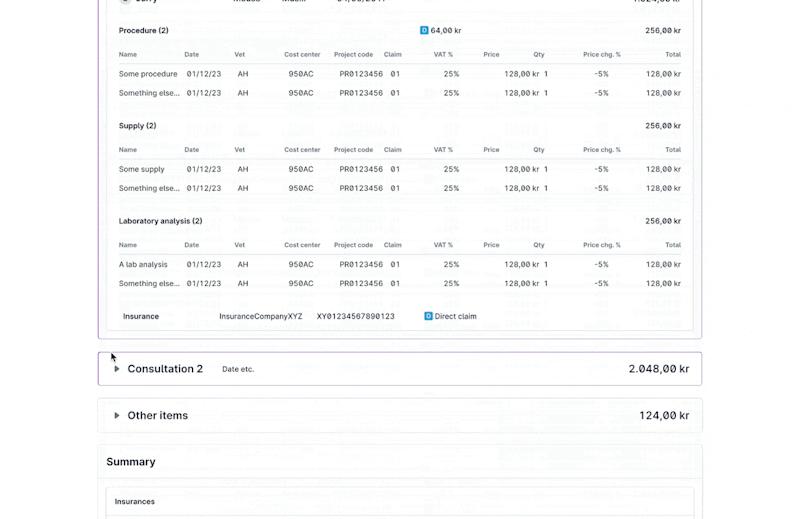
Task: Click the Procedure table Cost center header
Action: tap(302, 54)
